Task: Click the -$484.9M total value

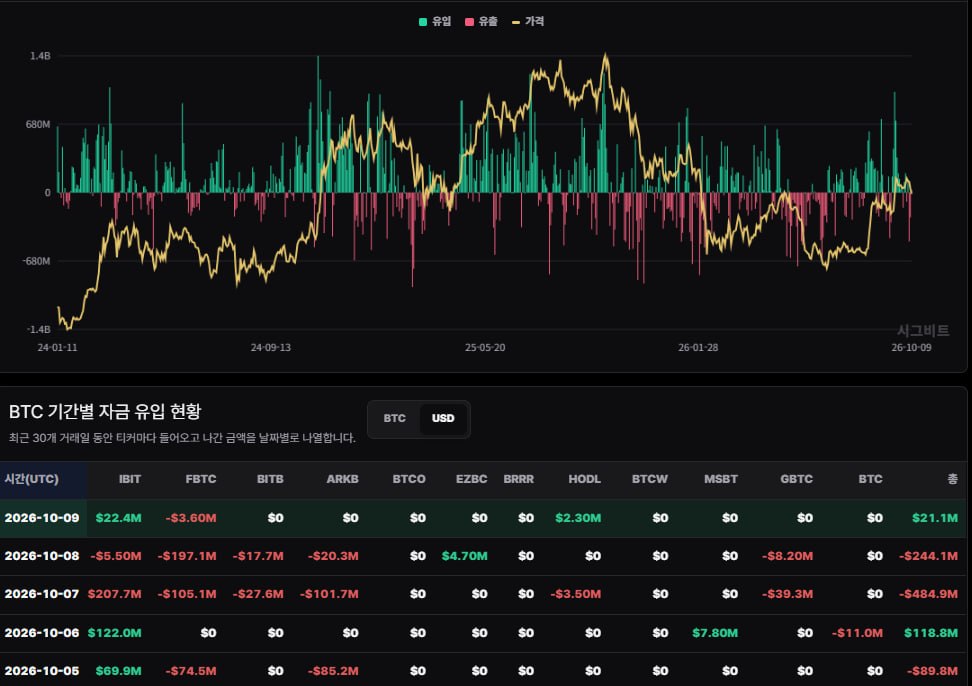Action: pos(929,594)
